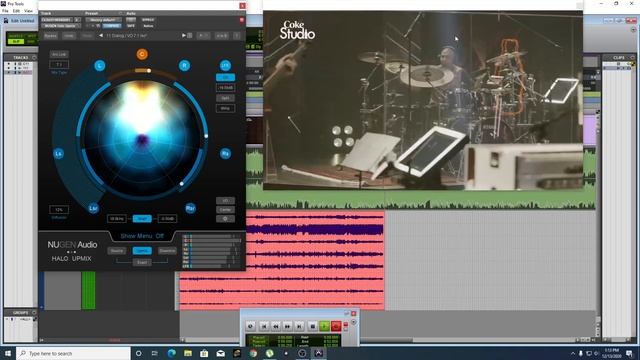Open Microsoft Store from the taskbar
Viewport: 640px width, 360px height.
click(x=204, y=353)
